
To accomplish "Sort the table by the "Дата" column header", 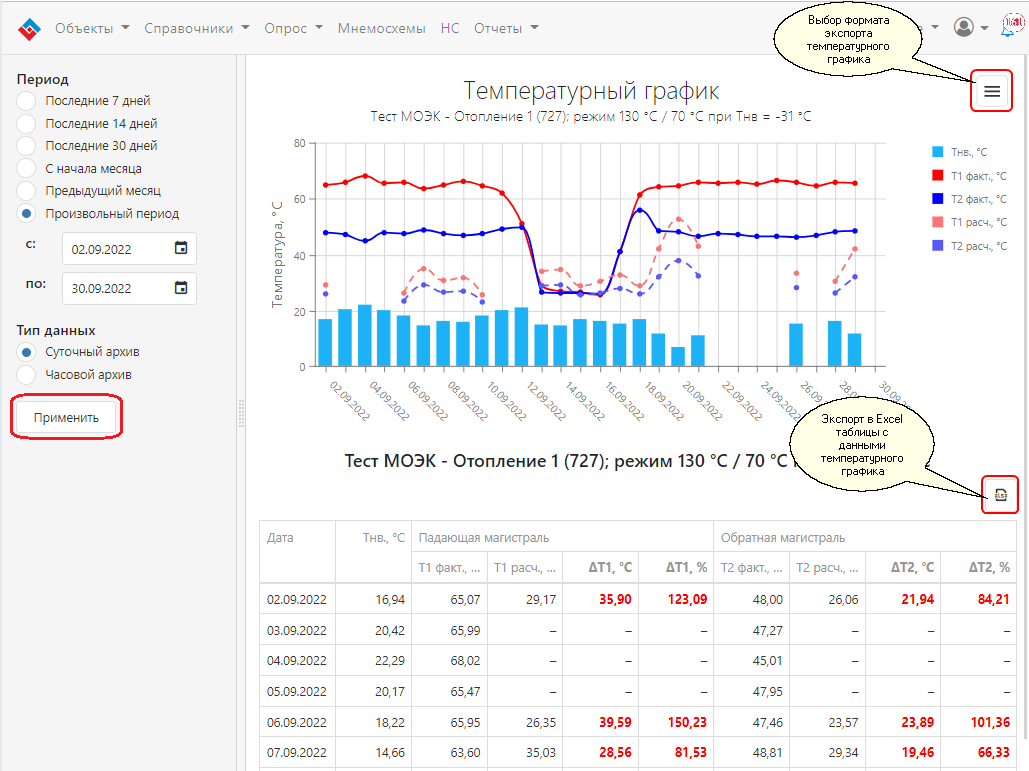I will (281, 538).
